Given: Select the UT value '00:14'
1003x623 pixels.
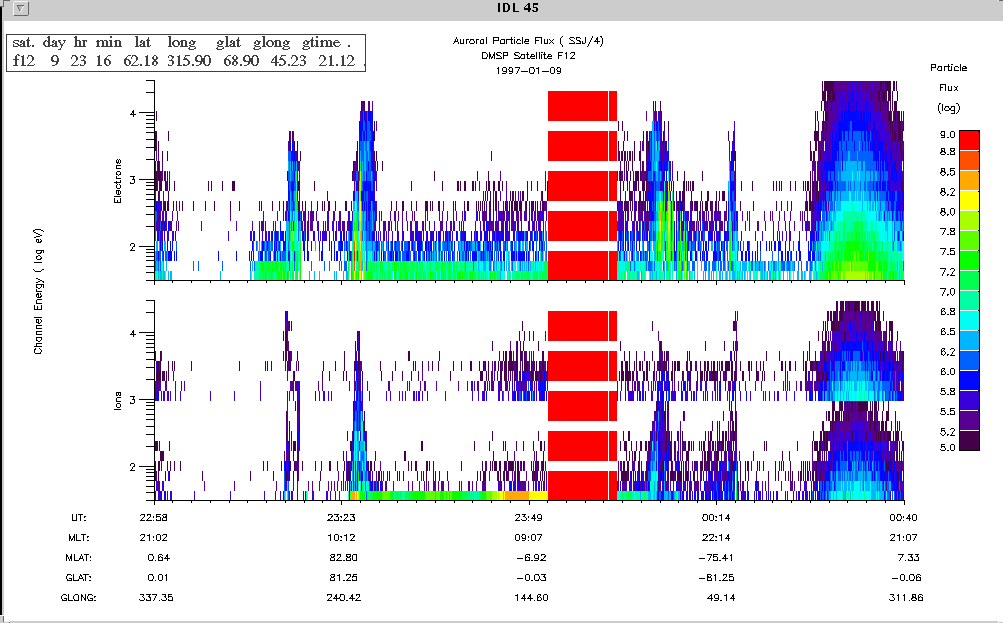Looking at the screenshot, I should (x=715, y=517).
